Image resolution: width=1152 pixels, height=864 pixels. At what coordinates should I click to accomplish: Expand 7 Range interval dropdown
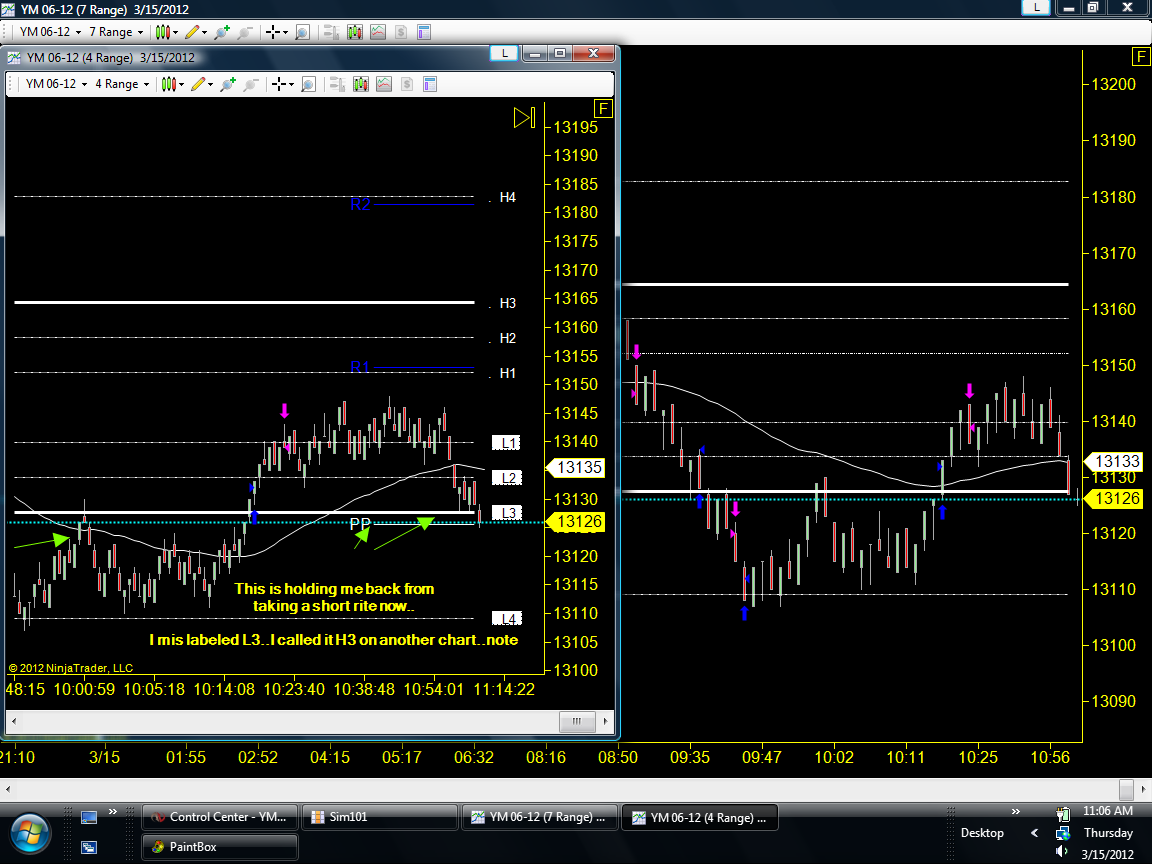140,32
